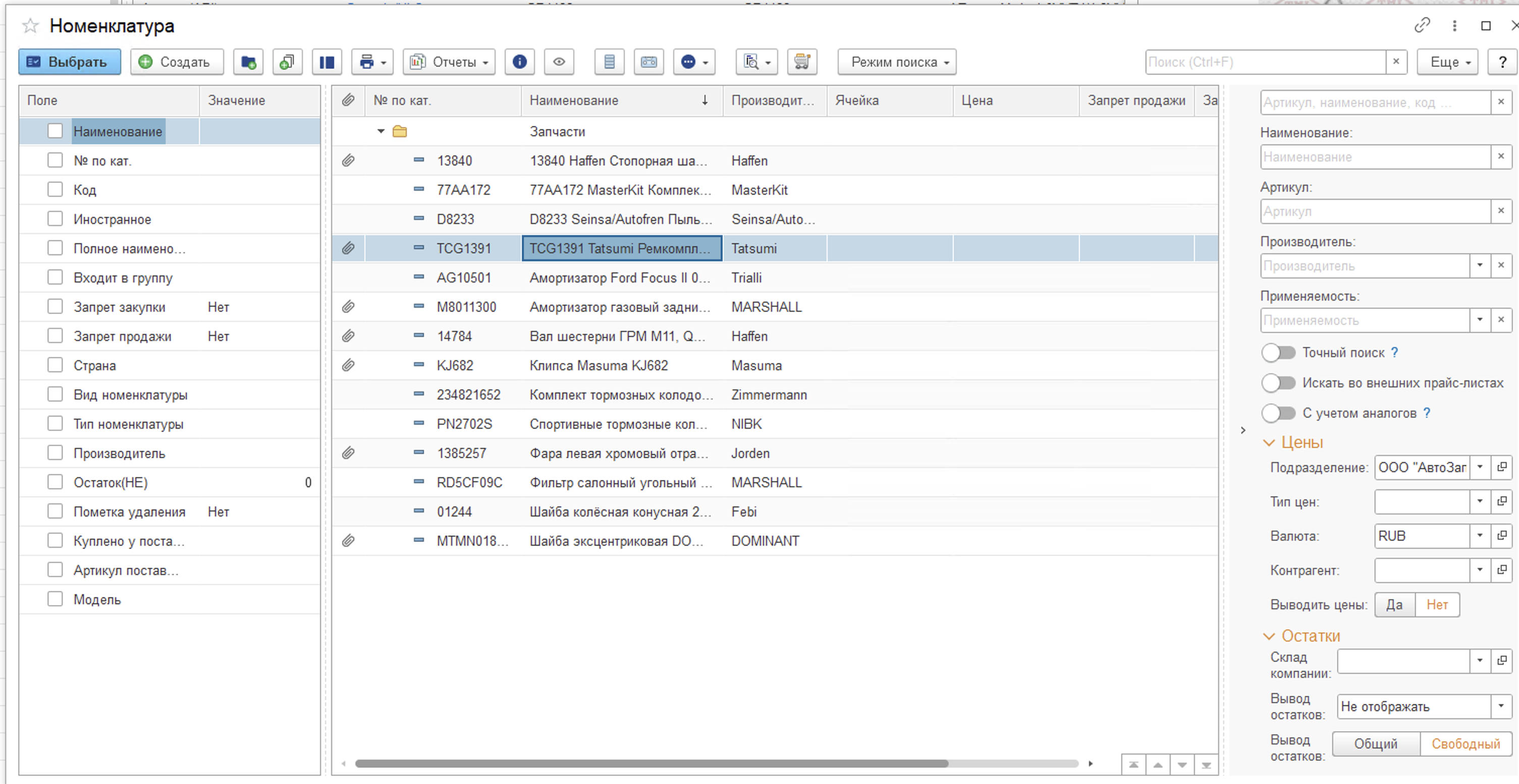This screenshot has height=784, width=1519.
Task: Open the Применяемость filter dropdown arrow
Action: (x=1480, y=319)
